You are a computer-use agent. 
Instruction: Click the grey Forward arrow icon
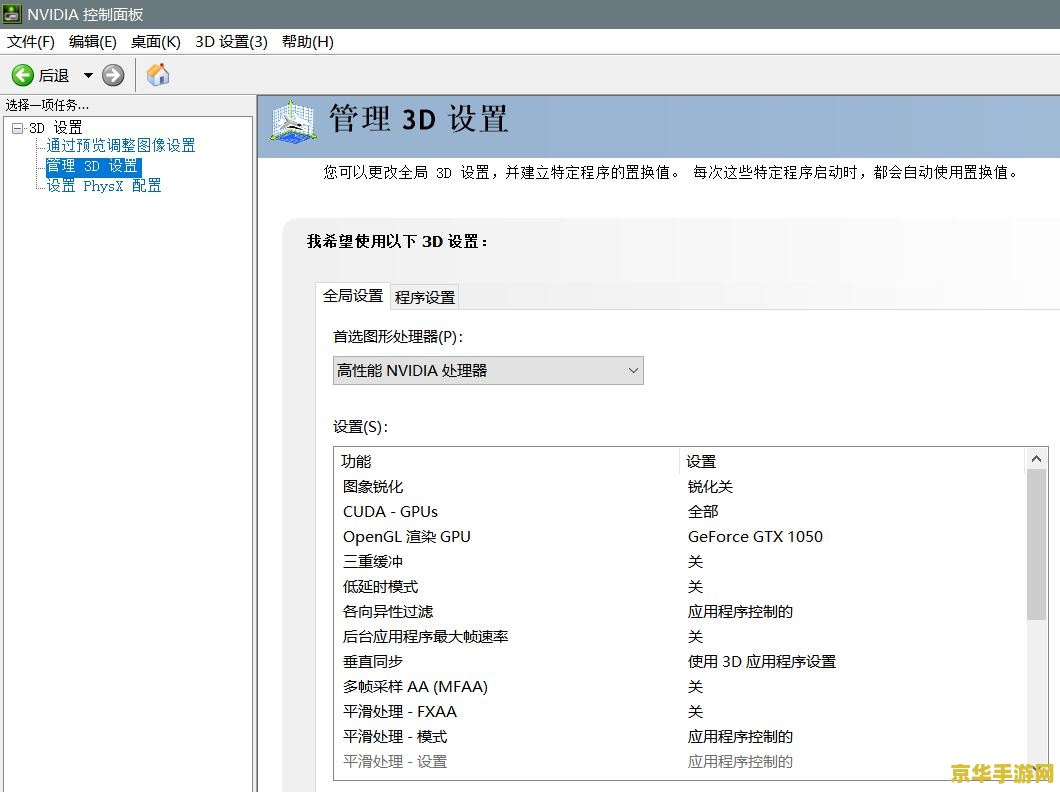pos(113,75)
